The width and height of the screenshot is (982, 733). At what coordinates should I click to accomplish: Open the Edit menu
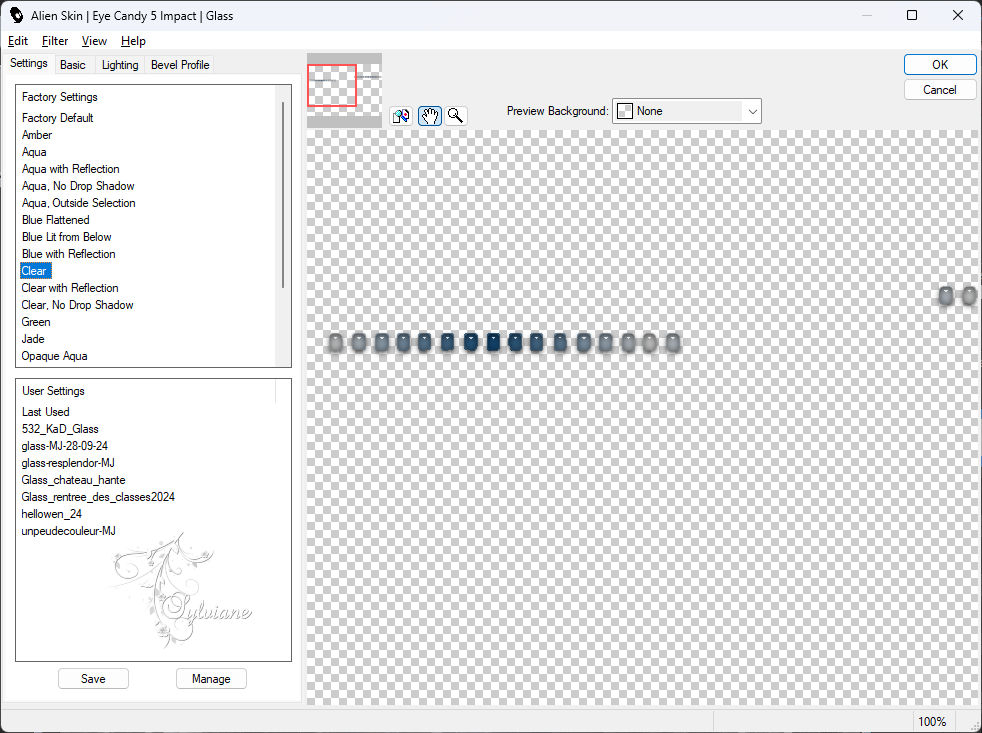click(18, 41)
